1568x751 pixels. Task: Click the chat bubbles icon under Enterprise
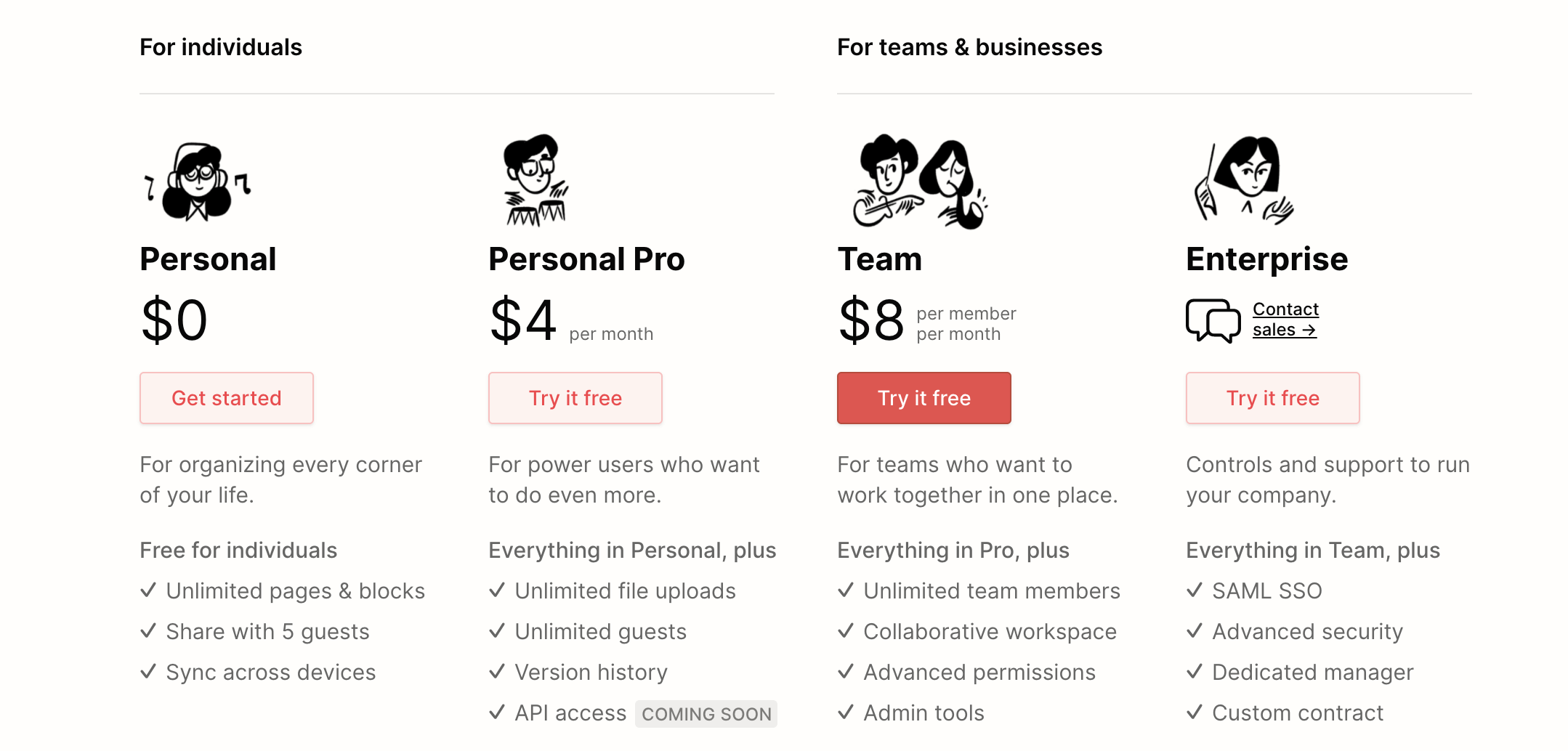click(x=1213, y=320)
